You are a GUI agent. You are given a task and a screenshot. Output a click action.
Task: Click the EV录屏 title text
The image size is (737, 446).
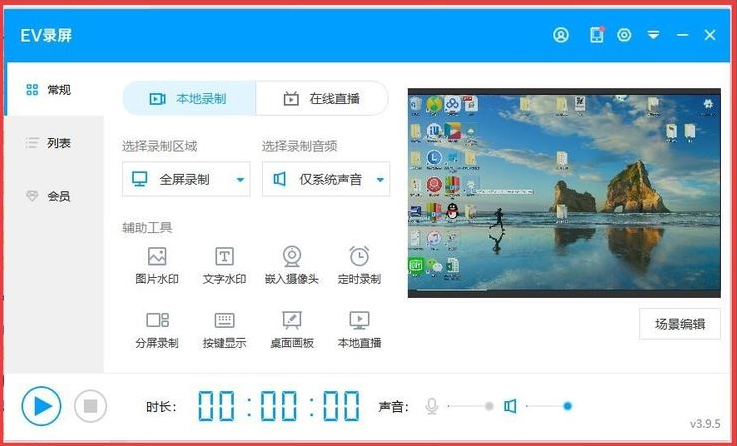[46, 36]
